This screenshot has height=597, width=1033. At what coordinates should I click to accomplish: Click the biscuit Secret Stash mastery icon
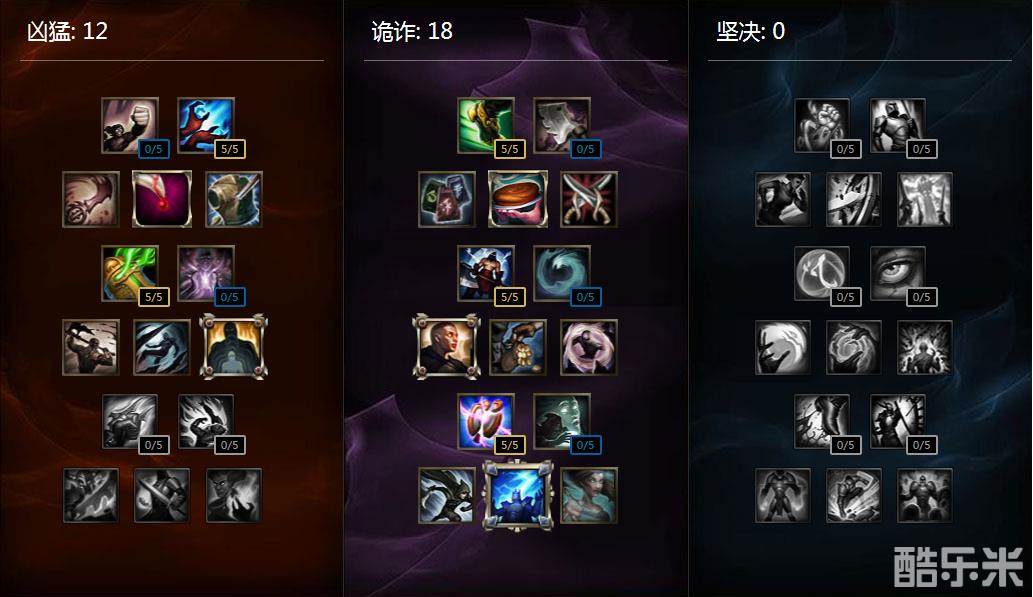click(x=518, y=199)
